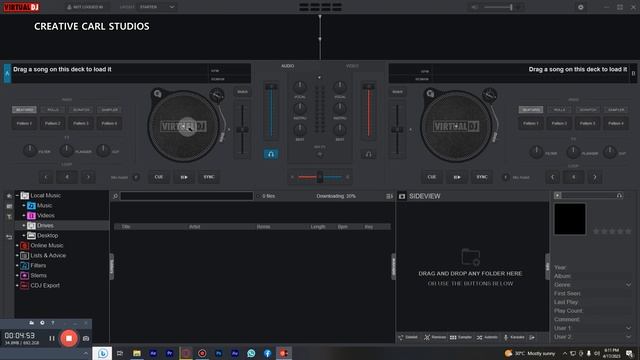Click left deck play/pause button
The height and width of the screenshot is (360, 640).
(184, 177)
